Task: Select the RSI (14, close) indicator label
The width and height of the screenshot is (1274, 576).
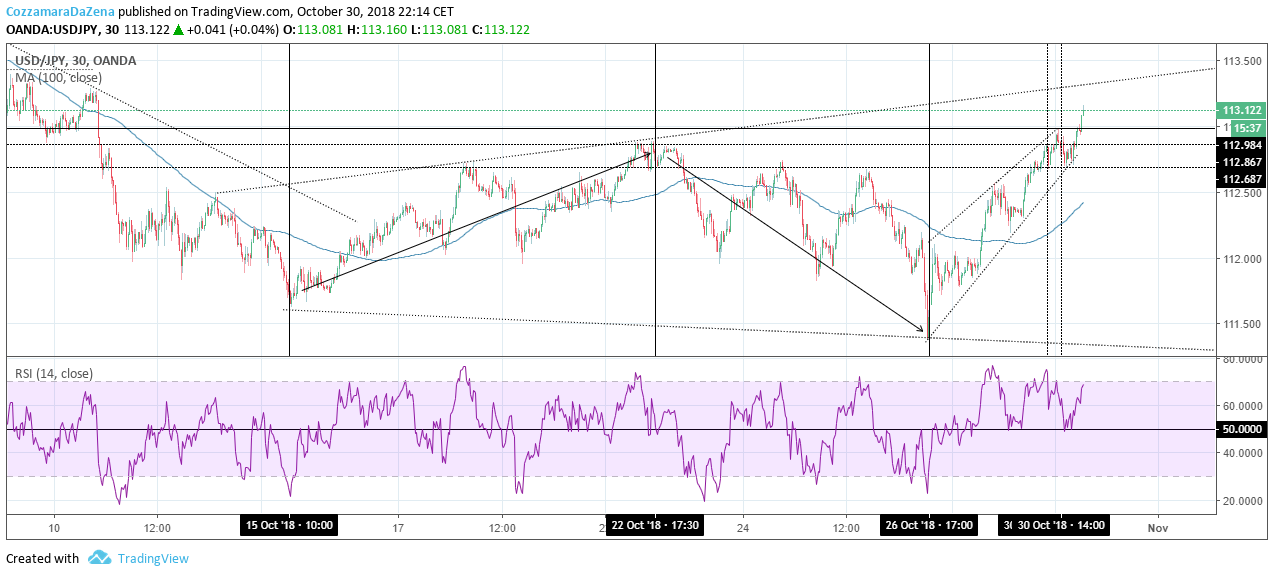Action: point(54,373)
